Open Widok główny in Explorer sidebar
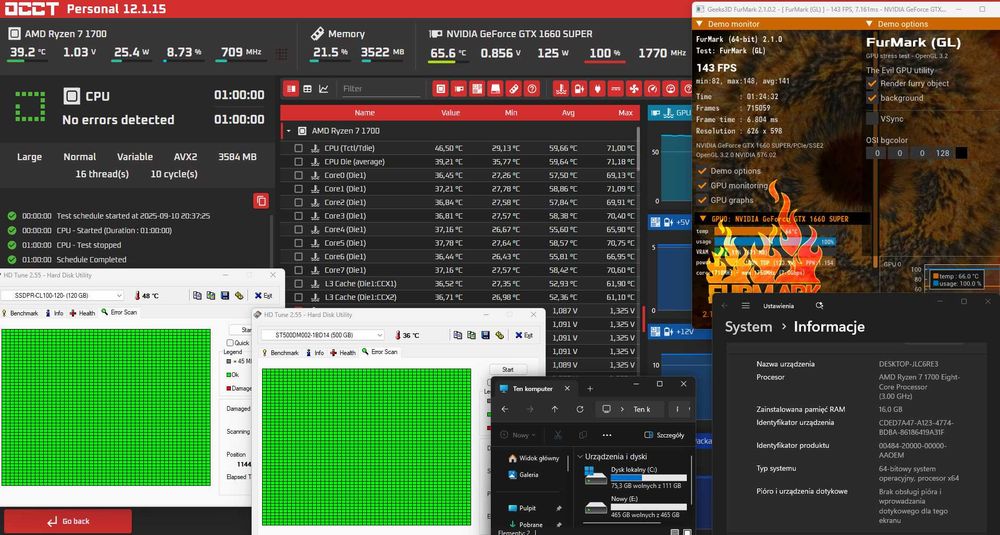Screen dimensions: 1000x535 (534, 458)
